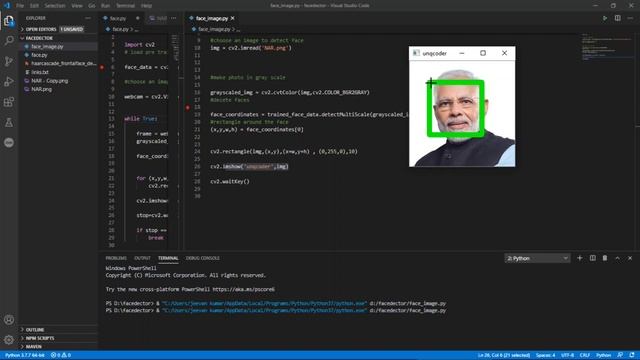Open the Search view in activity bar
The width and height of the screenshot is (640, 360).
point(9,40)
